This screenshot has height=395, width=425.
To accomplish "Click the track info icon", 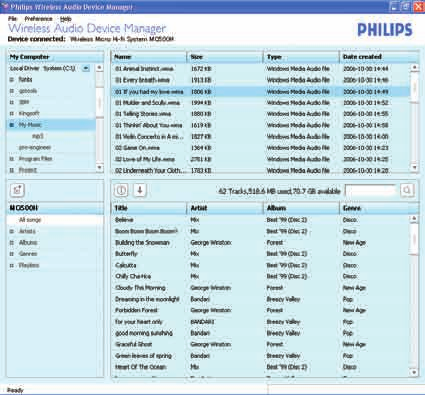I will (121, 190).
